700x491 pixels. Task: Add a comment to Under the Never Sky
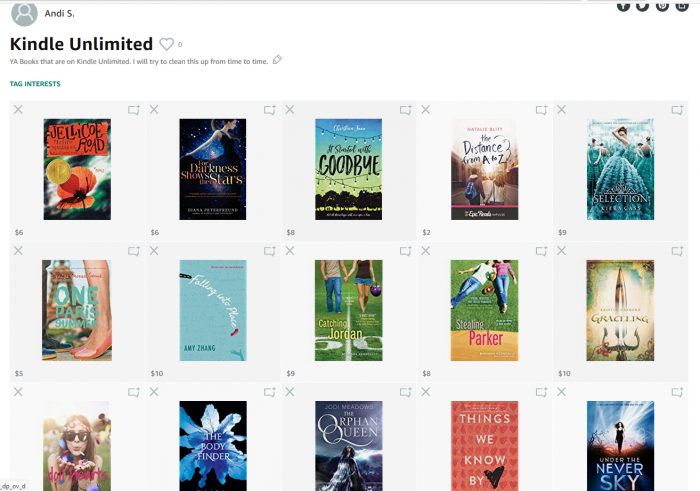pyautogui.click(x=677, y=392)
